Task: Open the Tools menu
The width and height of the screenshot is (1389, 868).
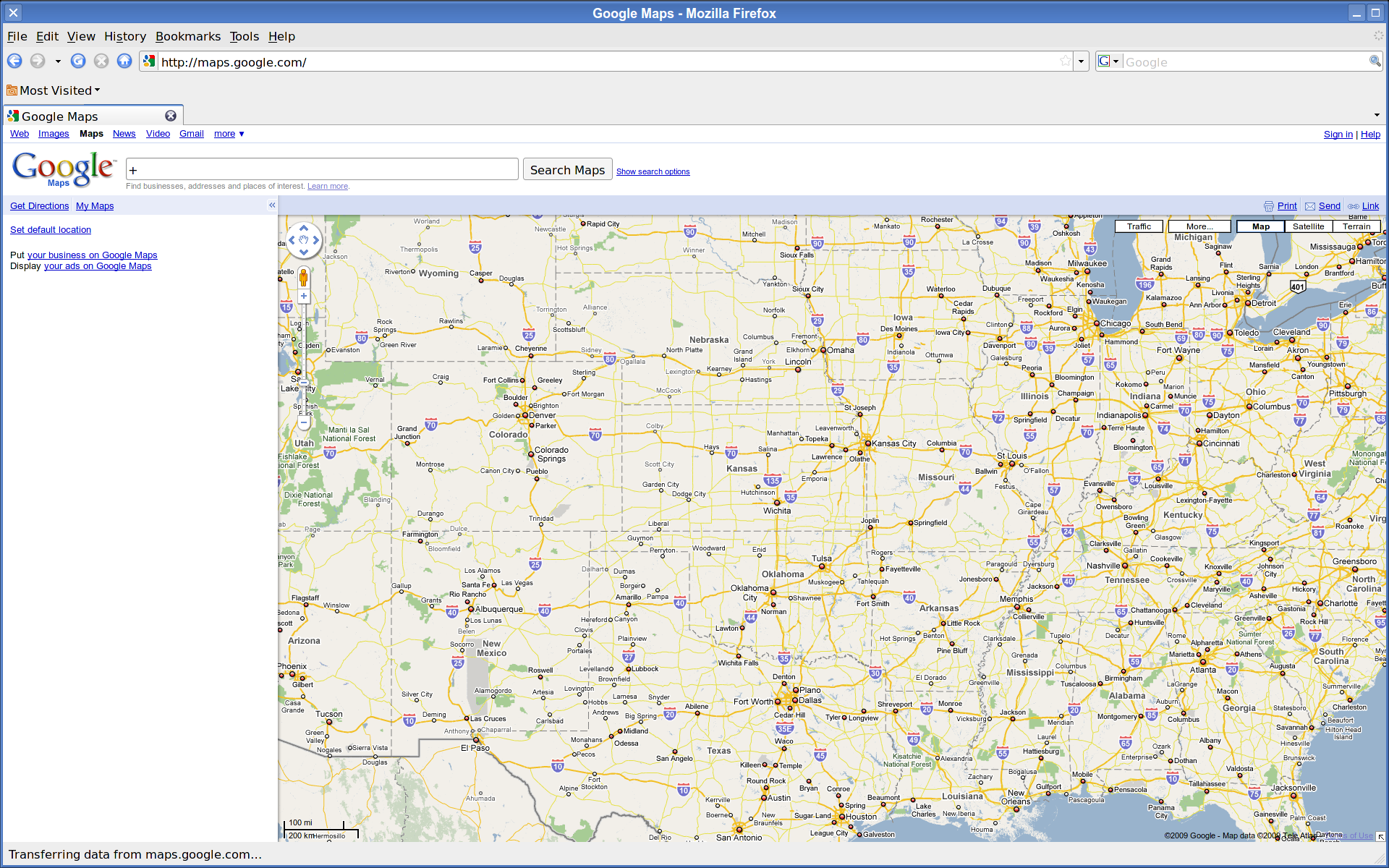Action: click(x=245, y=36)
